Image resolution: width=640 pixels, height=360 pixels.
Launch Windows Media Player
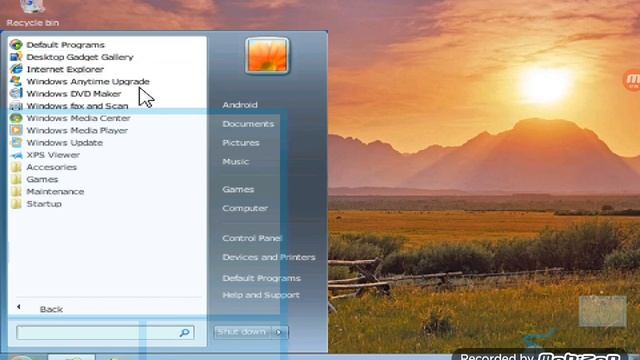tap(77, 130)
